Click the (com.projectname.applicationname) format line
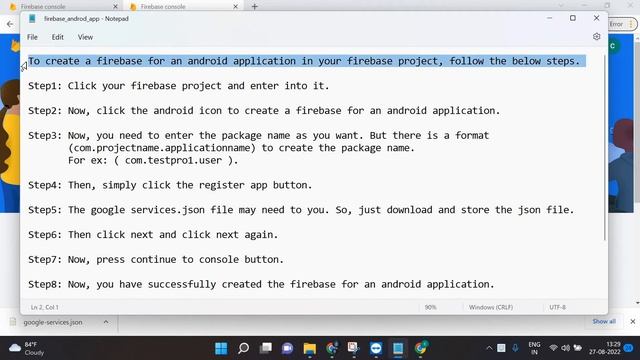Screen dimensions: 640x360 (241, 148)
